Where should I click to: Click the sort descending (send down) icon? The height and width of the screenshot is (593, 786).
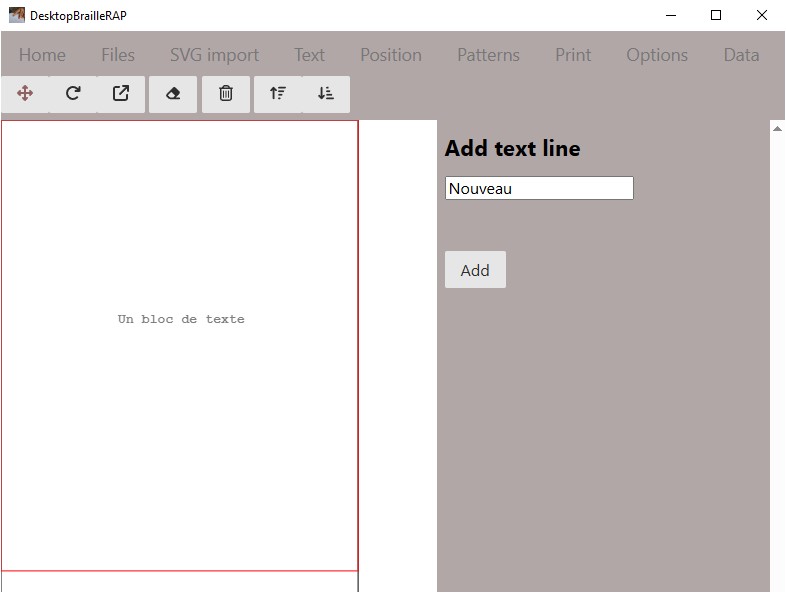326,94
